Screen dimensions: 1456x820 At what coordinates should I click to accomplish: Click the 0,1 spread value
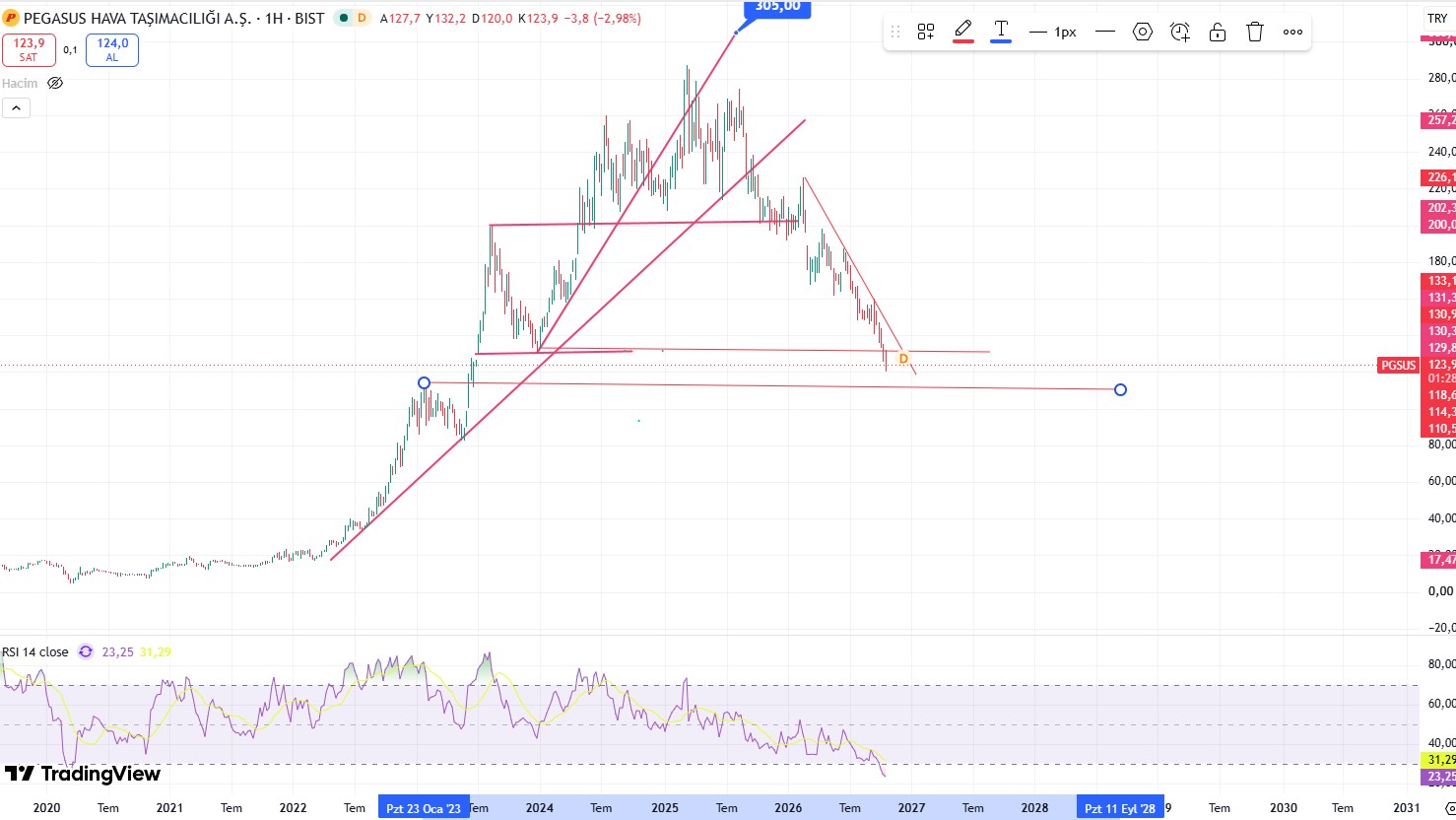click(71, 50)
